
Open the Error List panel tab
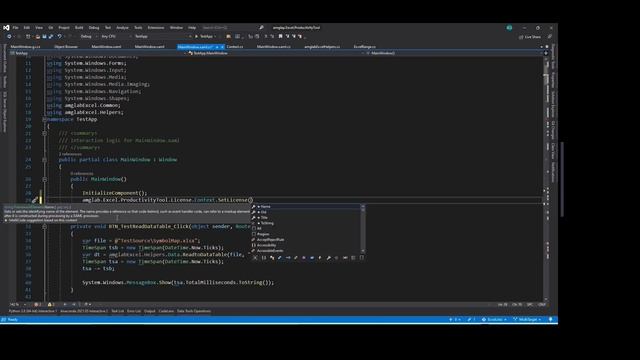pos(134,311)
